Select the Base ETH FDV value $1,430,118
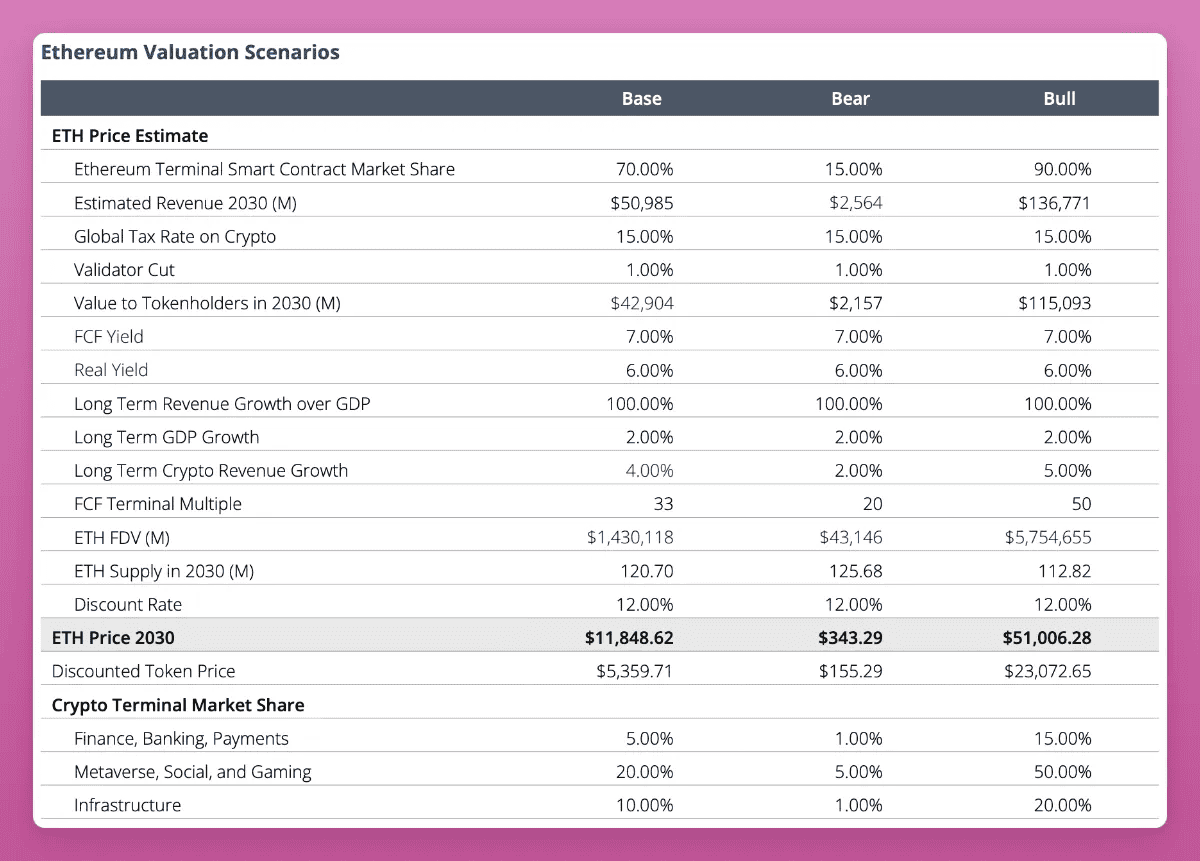The width and height of the screenshot is (1200, 861). (630, 538)
